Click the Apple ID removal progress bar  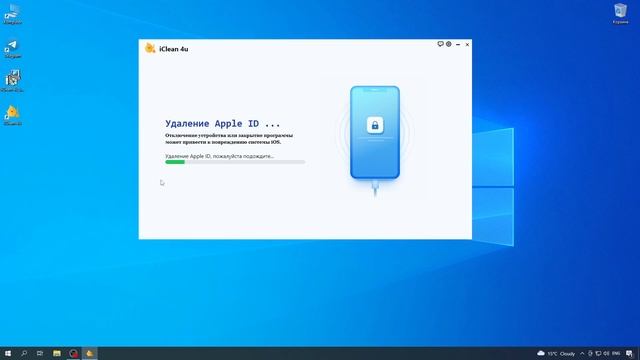click(235, 162)
